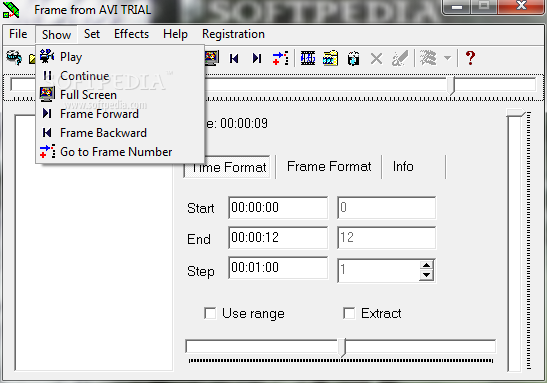The image size is (547, 383).
Task: Click the monitor icon beside Full Screen entry
Action: (x=47, y=94)
